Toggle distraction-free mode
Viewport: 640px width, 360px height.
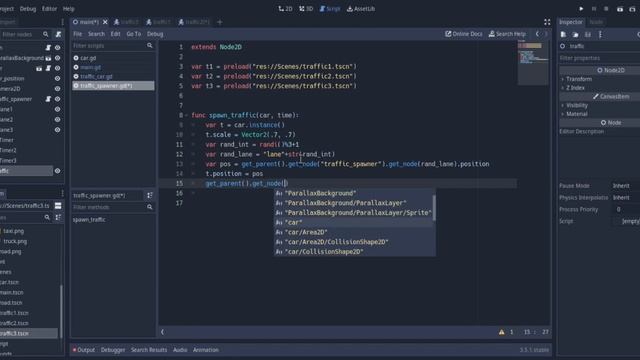point(547,22)
